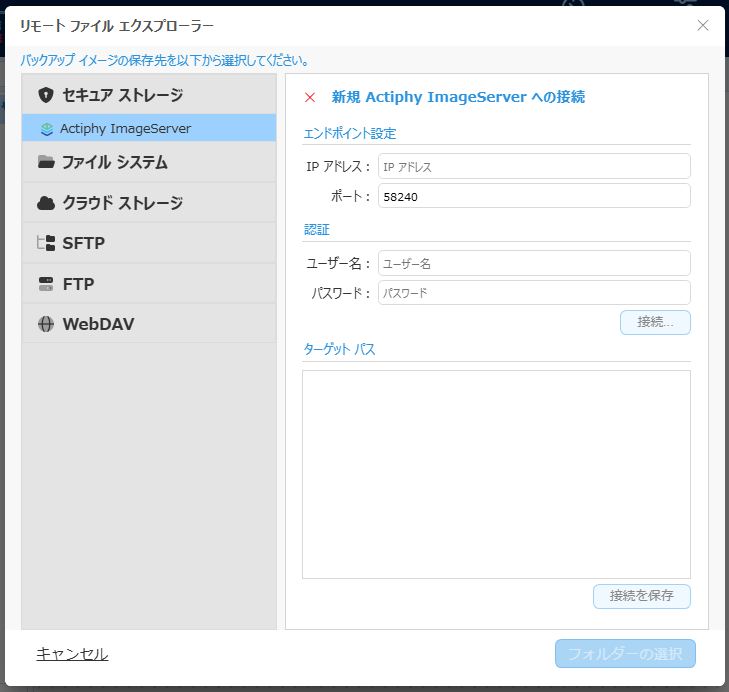
Task: Click the 新規 Actiphy ImageServer への接続 heading
Action: click(x=458, y=97)
